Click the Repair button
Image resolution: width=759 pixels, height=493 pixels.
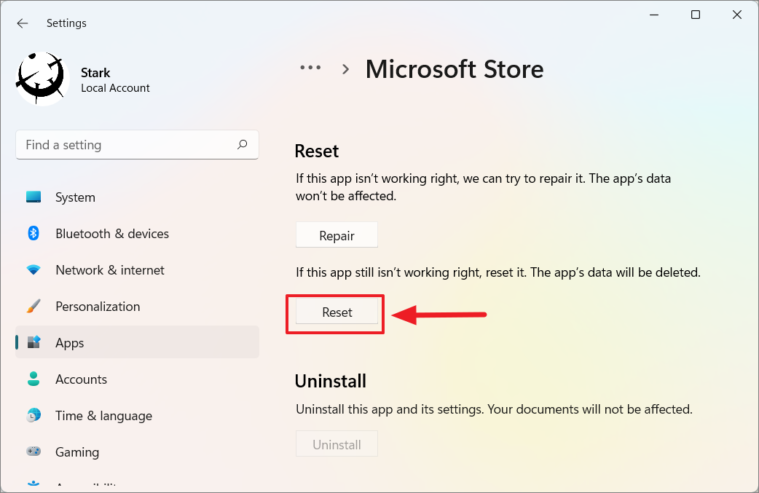[x=337, y=235]
